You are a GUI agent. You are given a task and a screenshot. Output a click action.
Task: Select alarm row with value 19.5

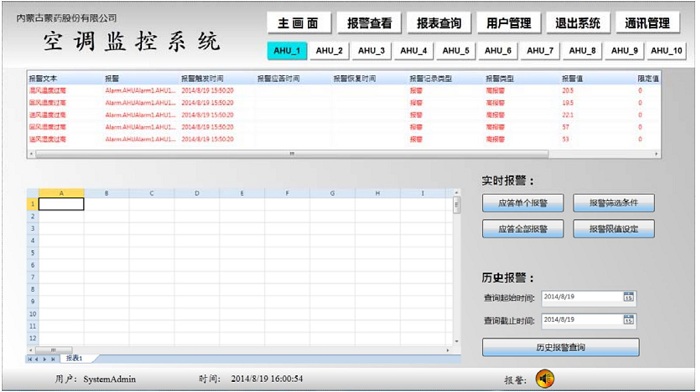coord(344,103)
